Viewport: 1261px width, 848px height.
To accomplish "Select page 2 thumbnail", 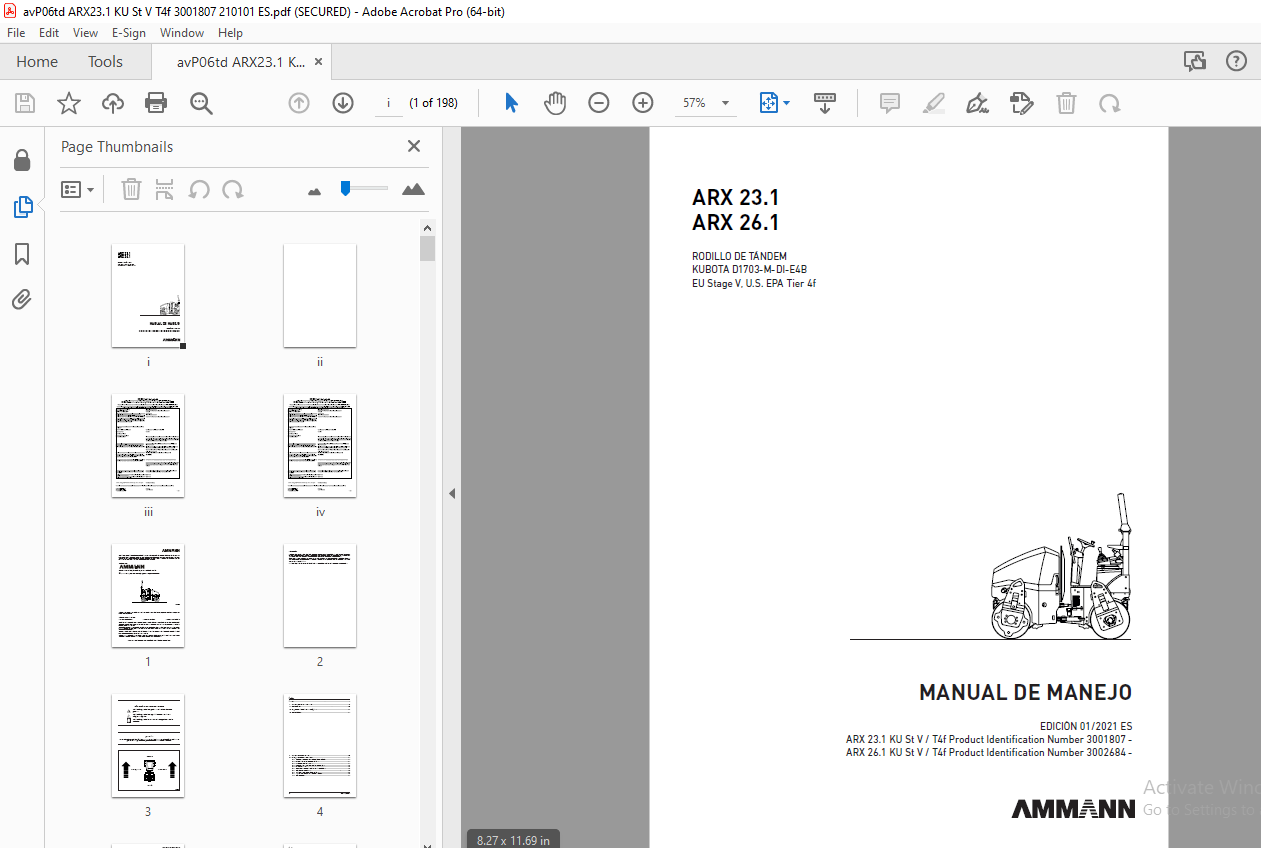I will [x=320, y=596].
